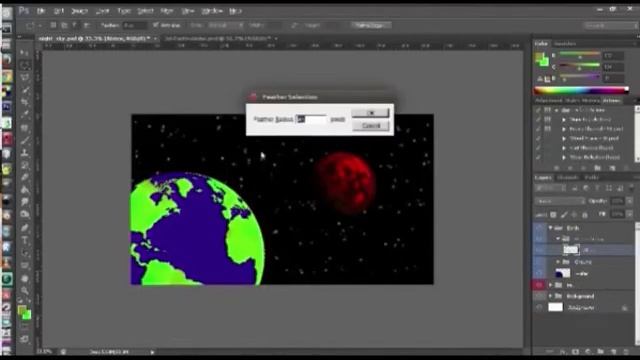This screenshot has width=640, height=360.
Task: Select the Brush tool
Action: pos(24,140)
